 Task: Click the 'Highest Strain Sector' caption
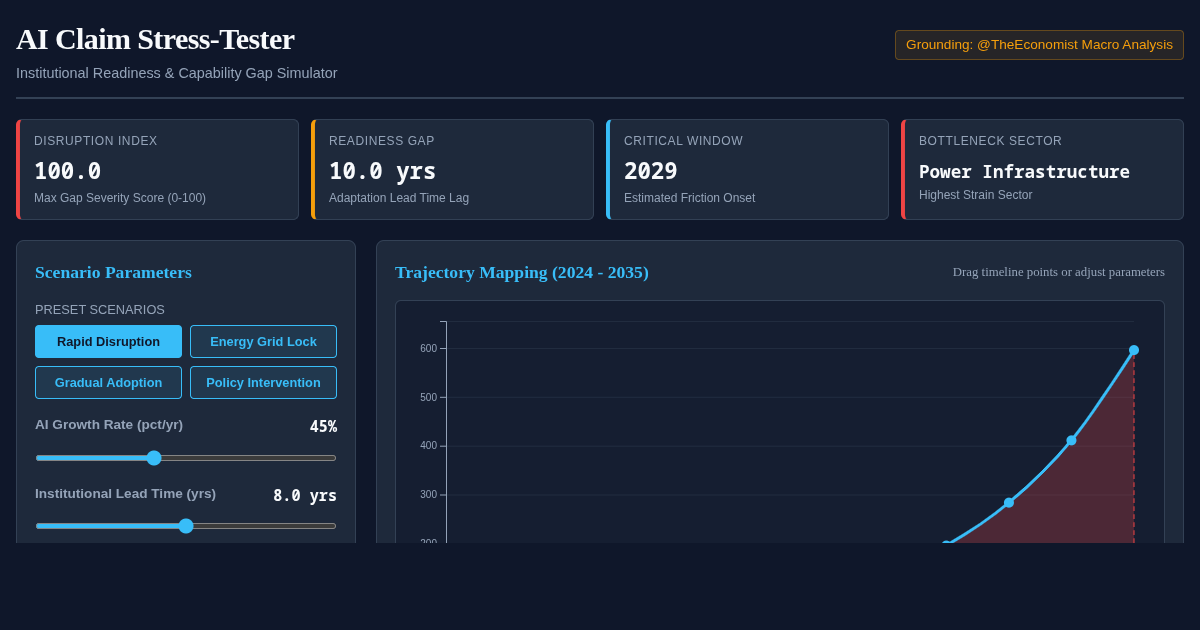point(975,195)
